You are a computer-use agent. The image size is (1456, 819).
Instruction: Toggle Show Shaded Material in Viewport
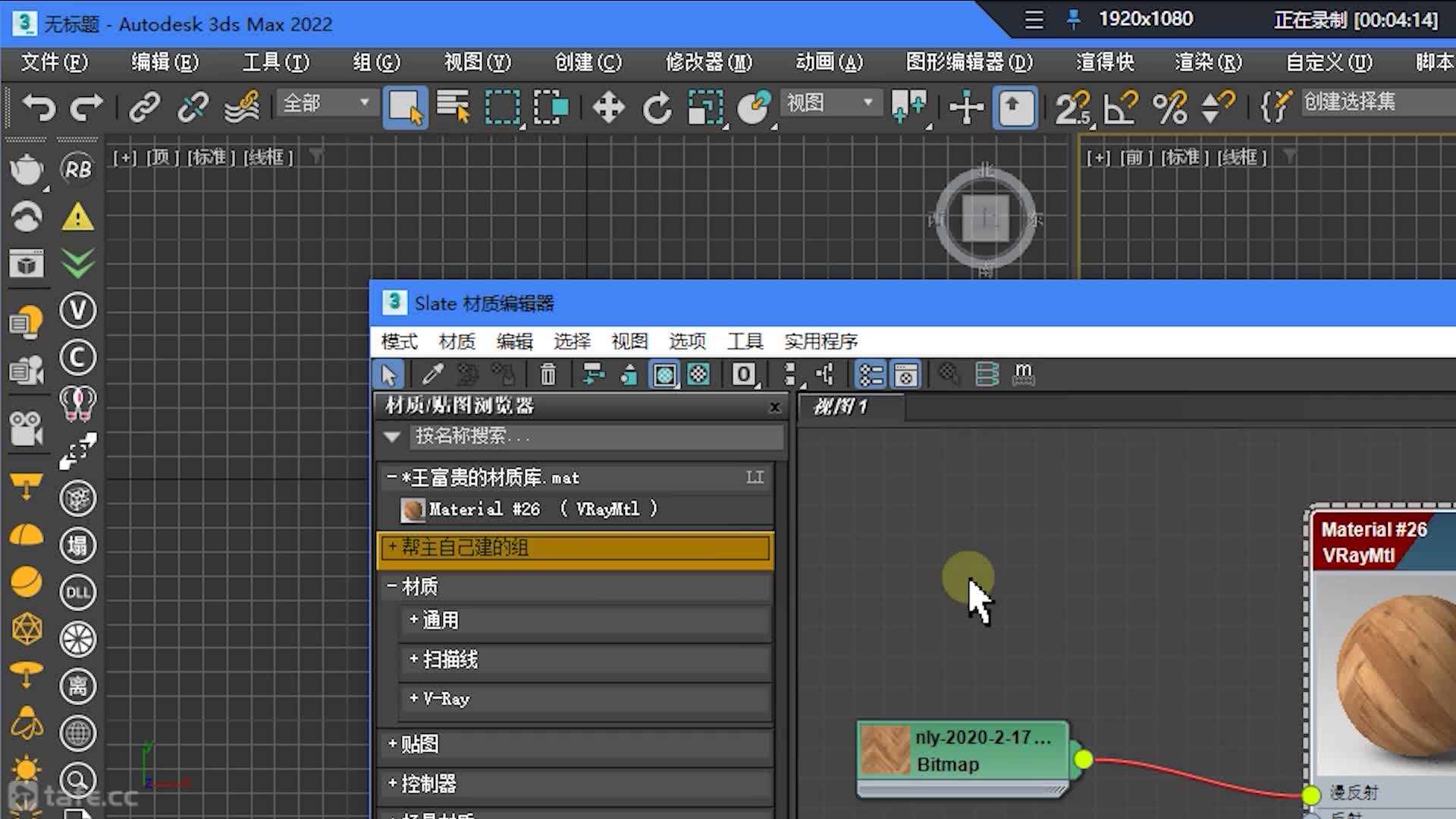(x=664, y=374)
